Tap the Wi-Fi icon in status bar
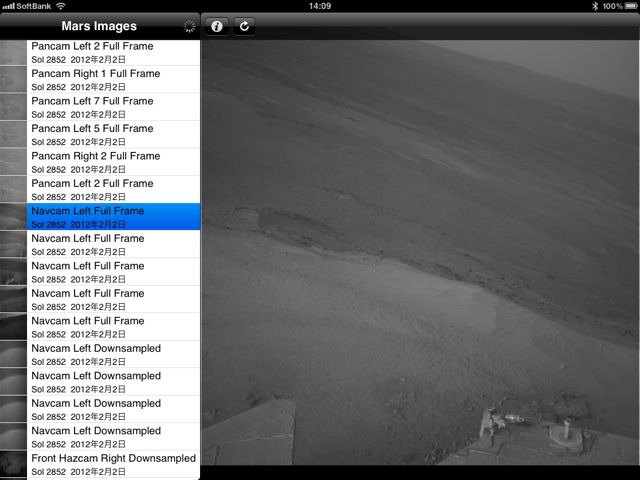Screen dimensions: 640x480 tap(61, 6)
